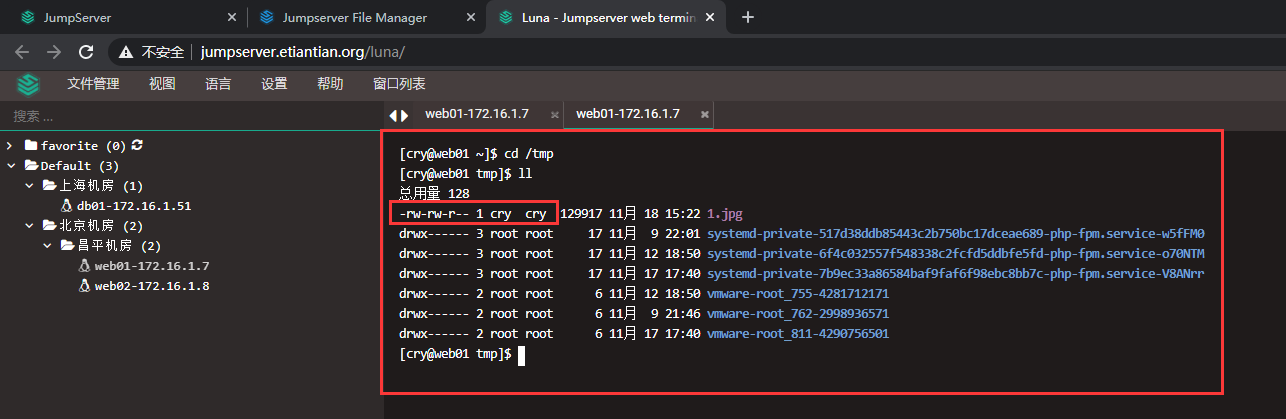Click vmware-root_762-2998936571 directory name
Image resolution: width=1286 pixels, height=419 pixels.
tap(798, 313)
